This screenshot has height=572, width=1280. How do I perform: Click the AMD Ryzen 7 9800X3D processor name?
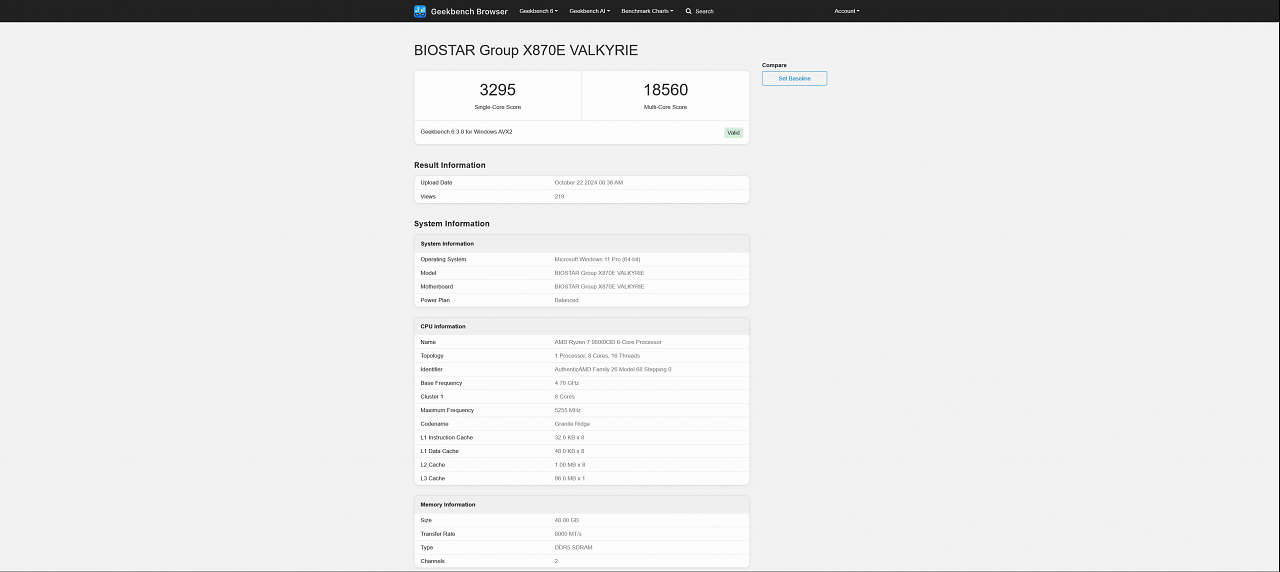tap(608, 342)
